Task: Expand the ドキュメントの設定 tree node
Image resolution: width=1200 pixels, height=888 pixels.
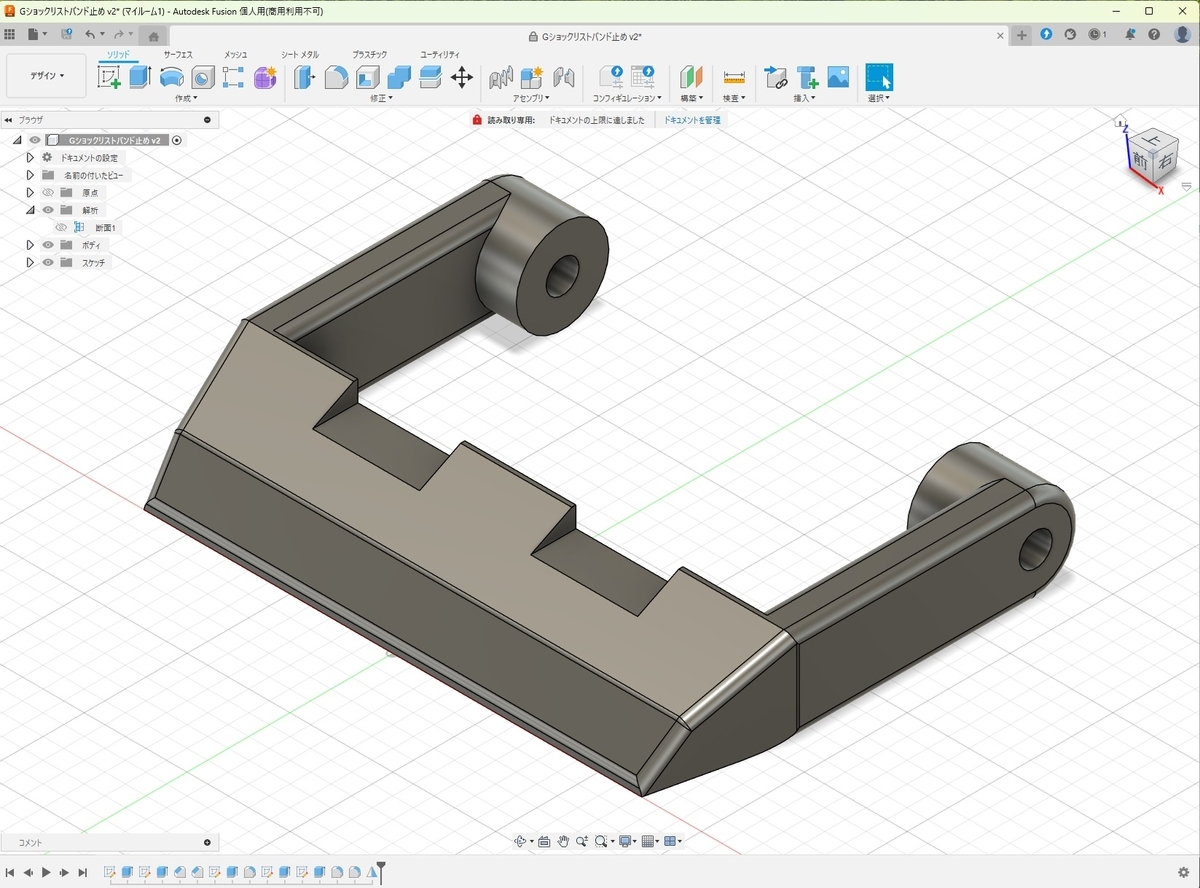Action: (30, 158)
